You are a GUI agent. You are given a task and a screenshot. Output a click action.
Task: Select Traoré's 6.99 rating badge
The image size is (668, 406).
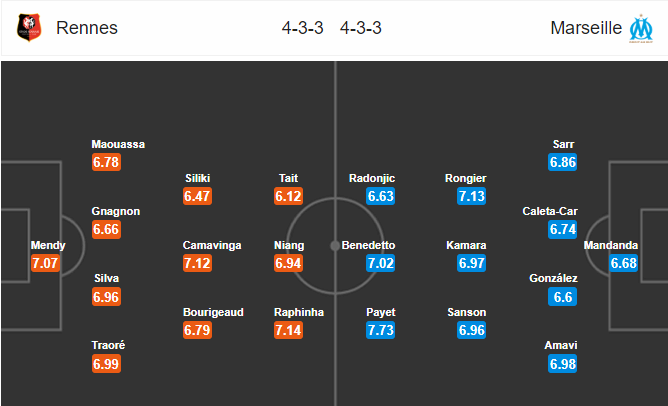107,364
